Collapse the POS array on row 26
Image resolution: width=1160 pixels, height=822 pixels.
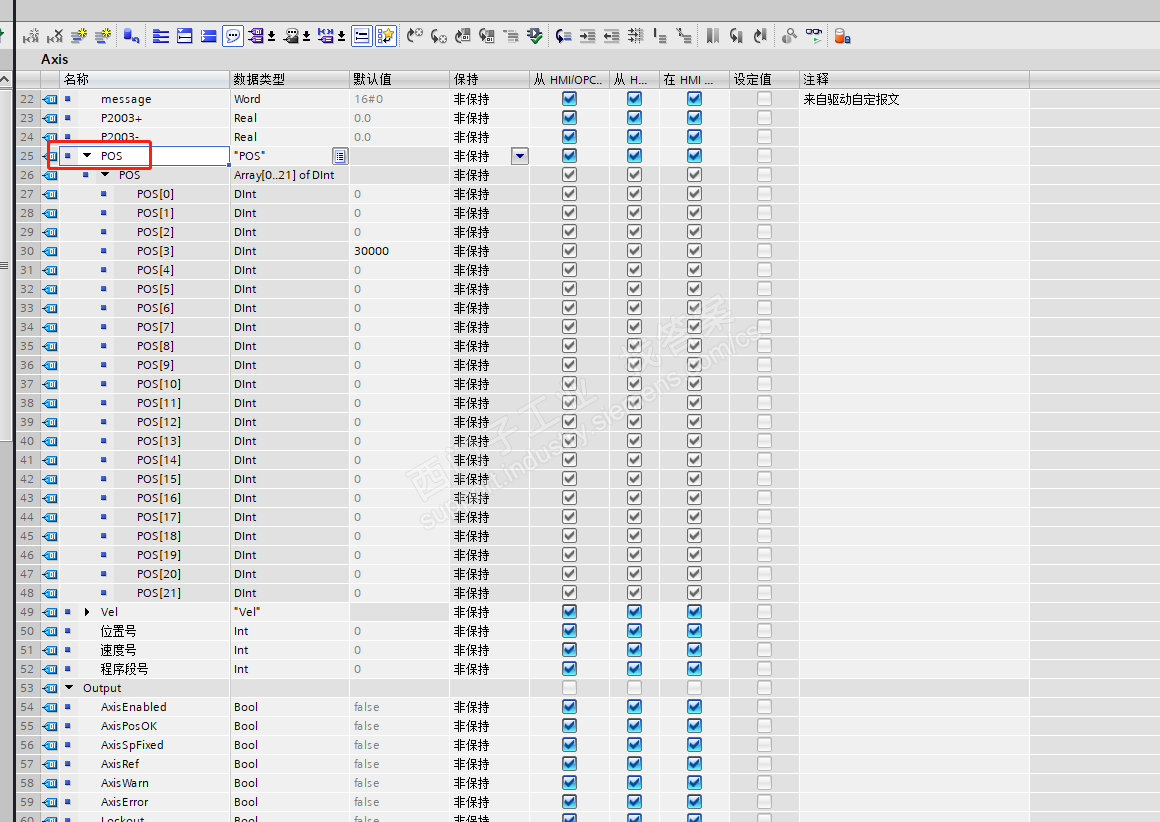pyautogui.click(x=105, y=175)
